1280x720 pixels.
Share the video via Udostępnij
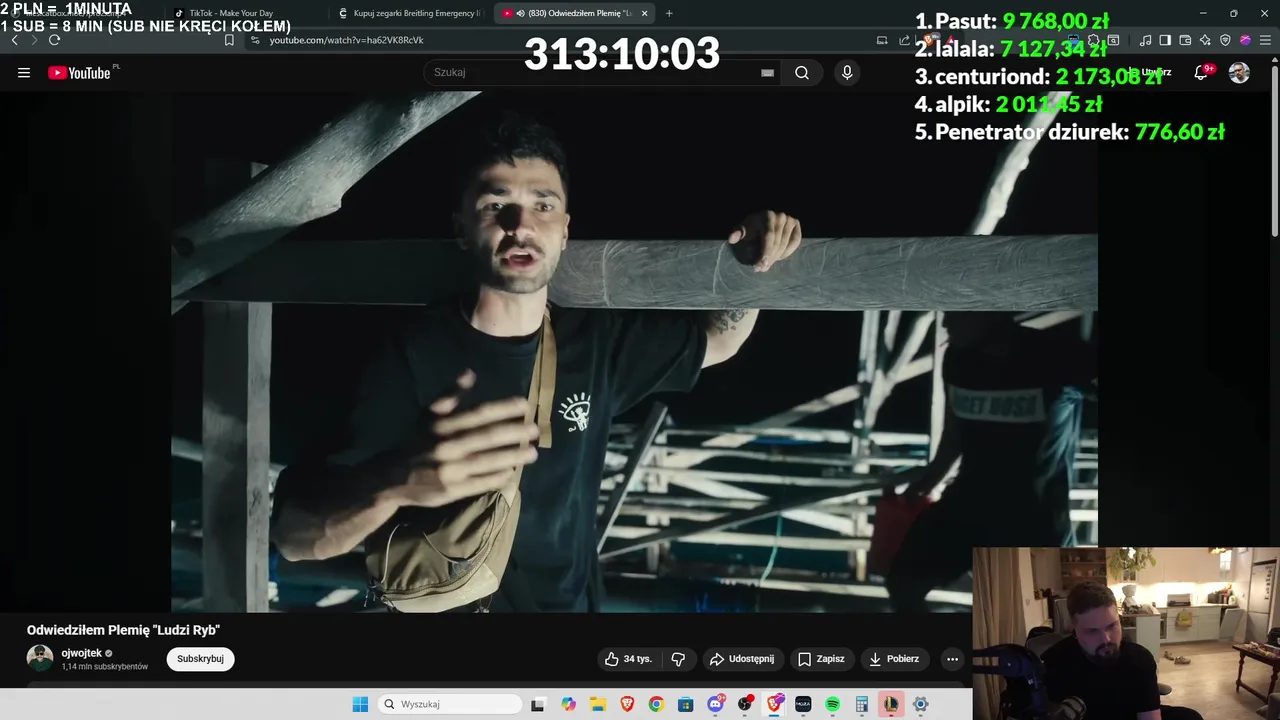point(742,659)
